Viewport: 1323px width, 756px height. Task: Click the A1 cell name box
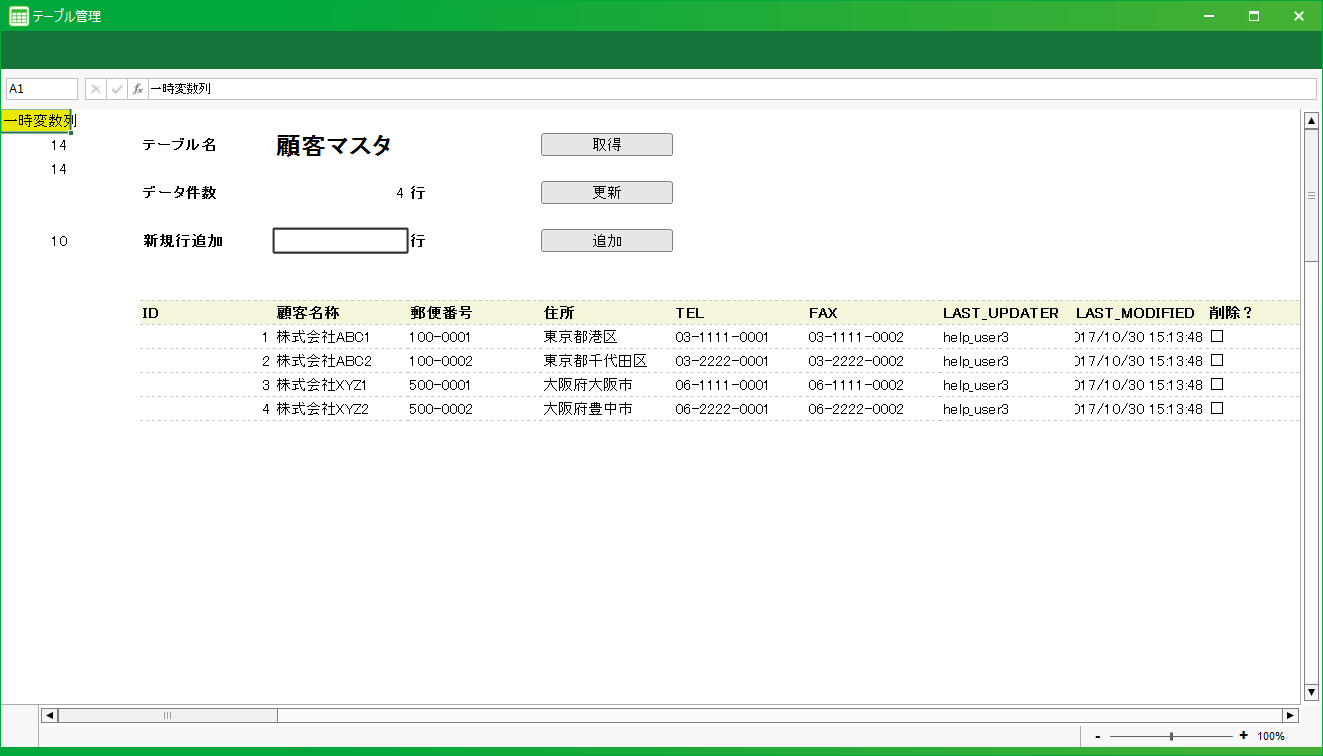coord(42,89)
